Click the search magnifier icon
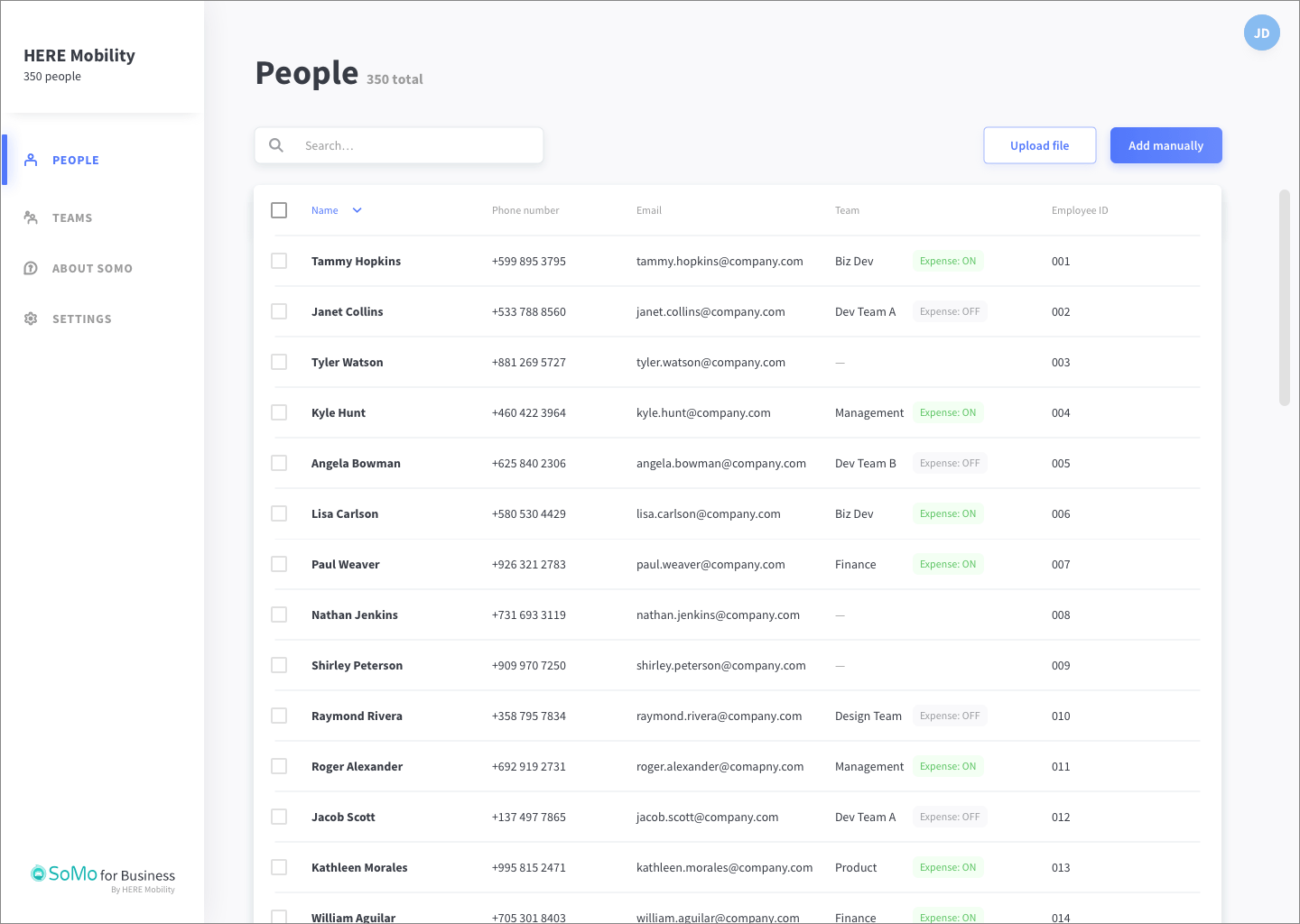Viewport: 1300px width, 924px height. point(276,145)
